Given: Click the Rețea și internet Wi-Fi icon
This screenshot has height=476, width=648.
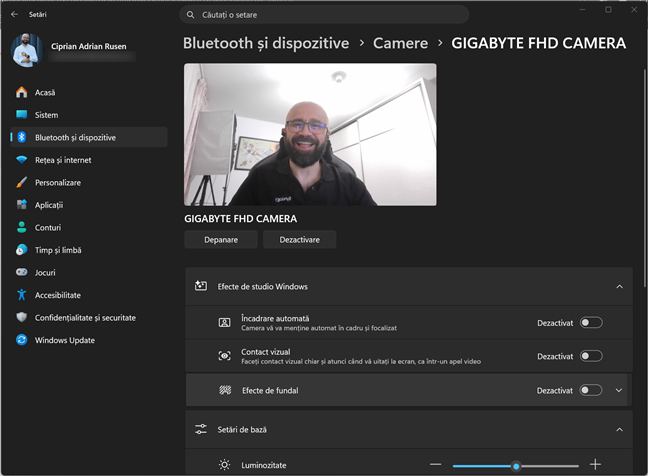Looking at the screenshot, I should 21,160.
